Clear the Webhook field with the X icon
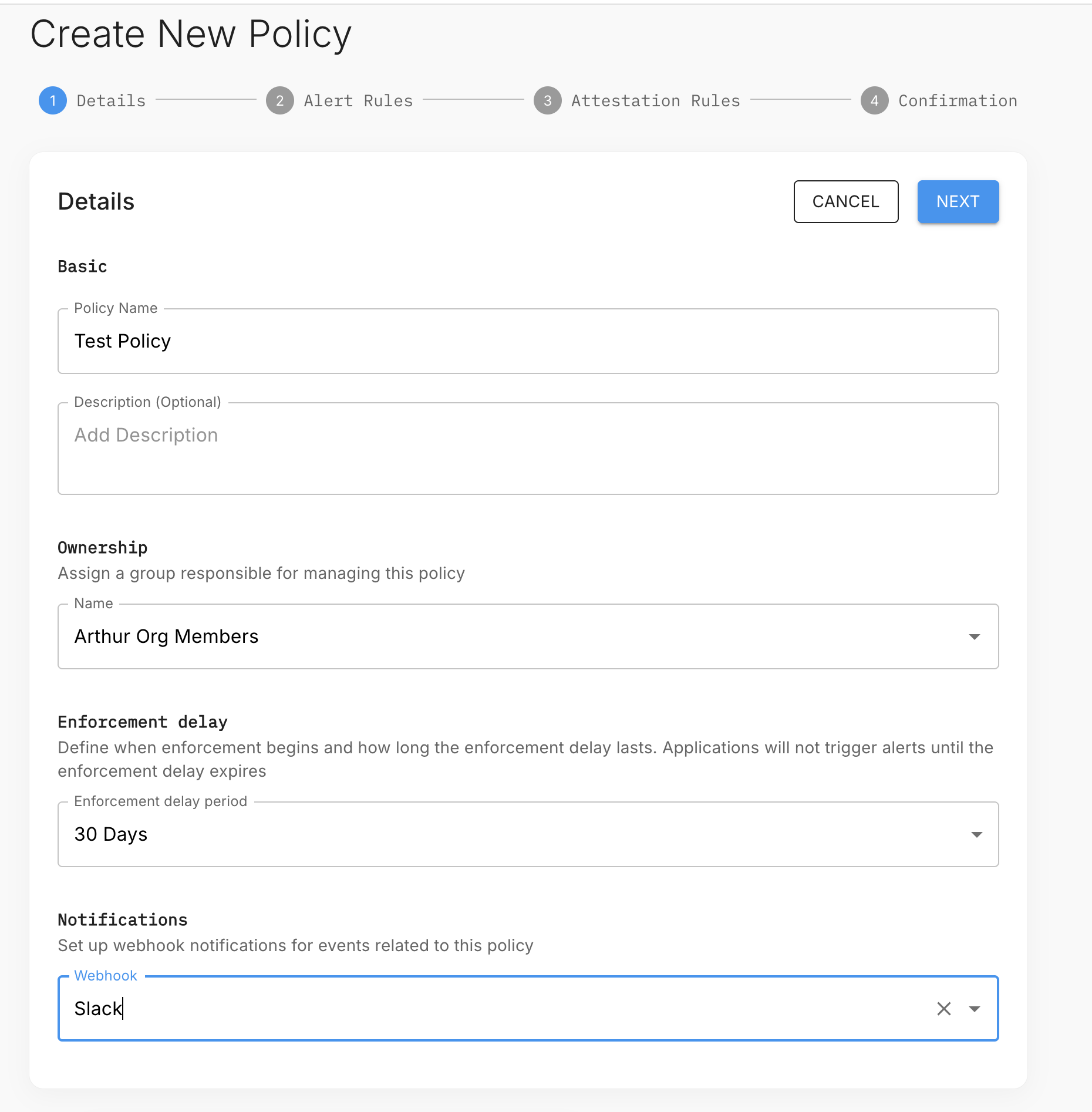 pos(944,1009)
